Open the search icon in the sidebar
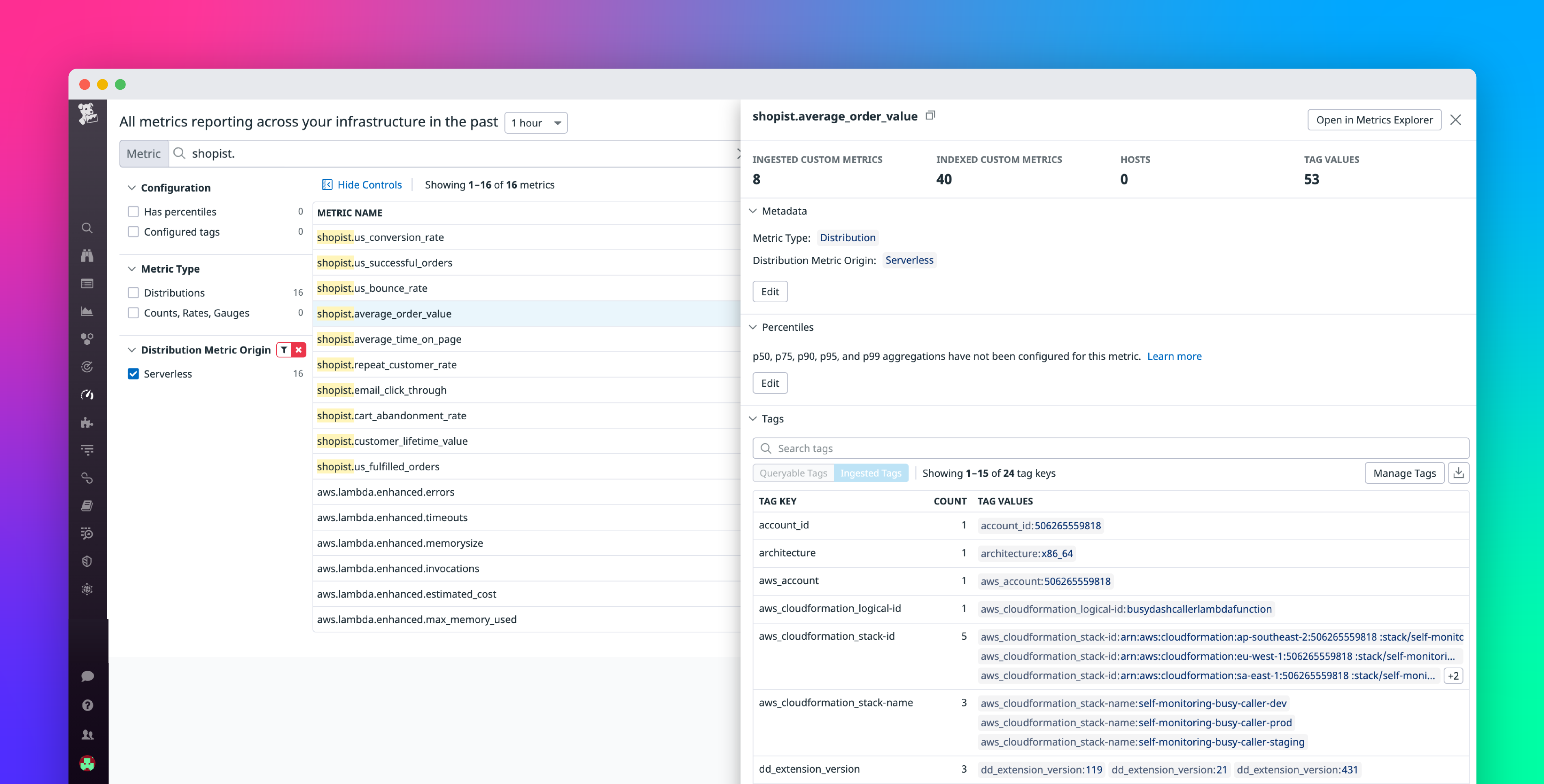The image size is (1544, 784). click(87, 228)
